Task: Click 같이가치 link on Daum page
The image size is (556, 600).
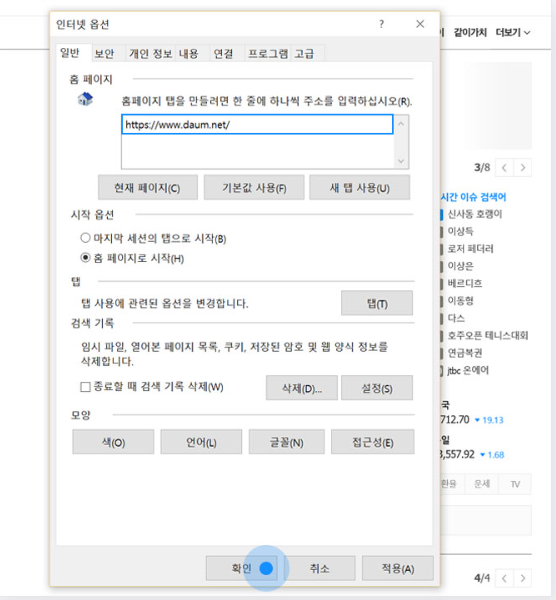Action: (x=470, y=33)
